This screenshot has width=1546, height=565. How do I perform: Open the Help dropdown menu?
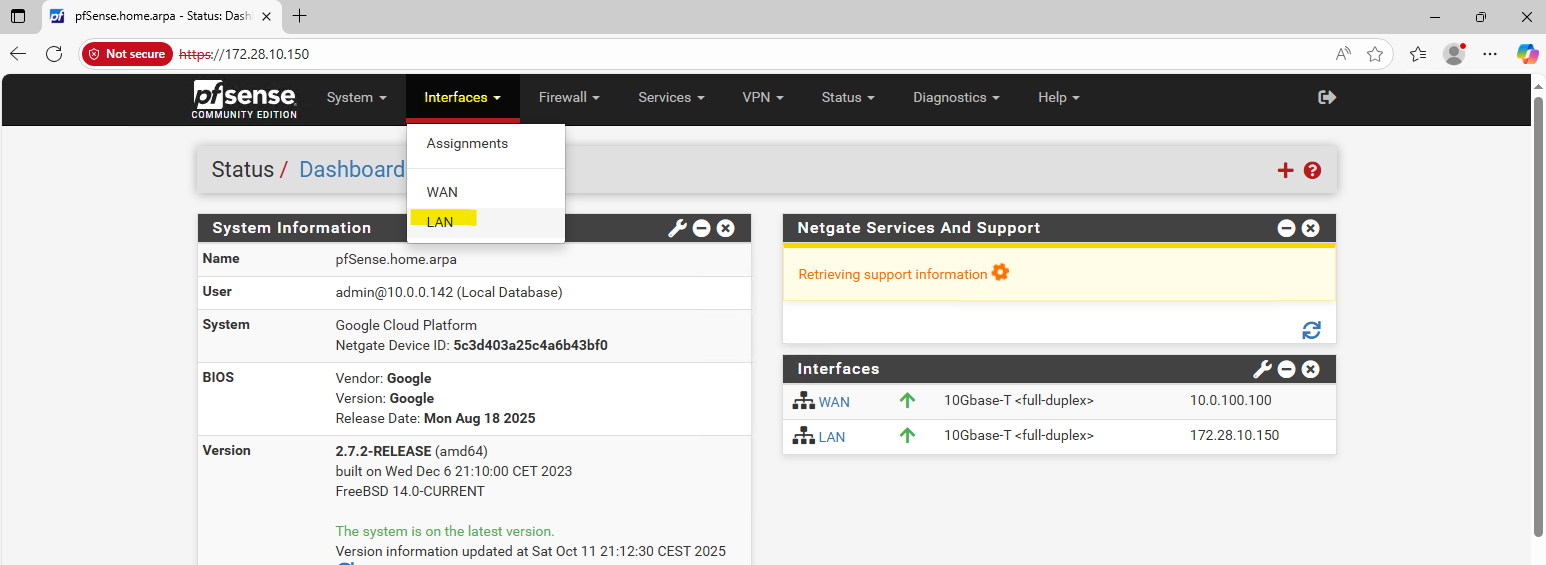coord(1059,97)
